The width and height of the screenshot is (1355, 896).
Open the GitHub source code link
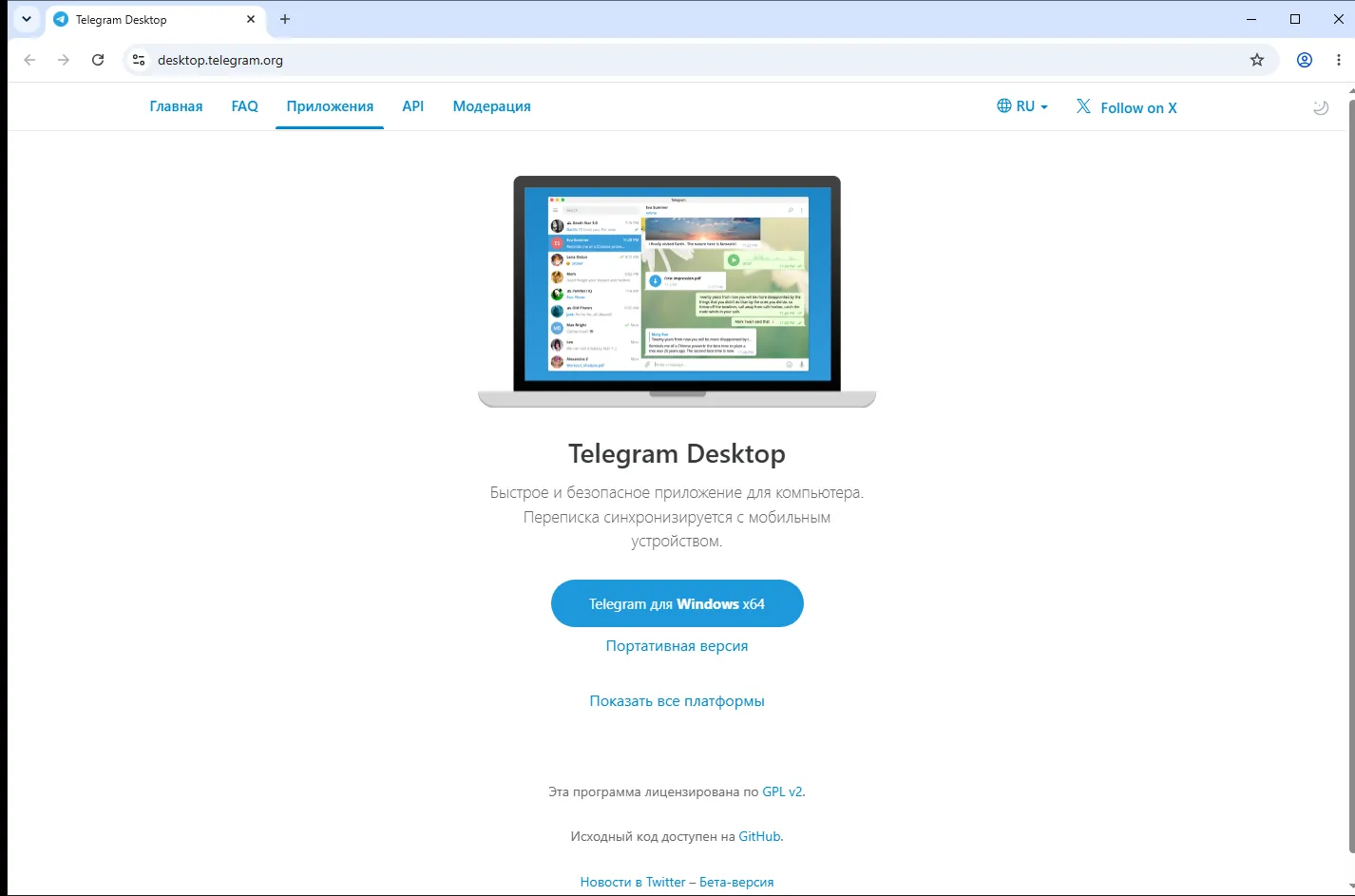(760, 837)
